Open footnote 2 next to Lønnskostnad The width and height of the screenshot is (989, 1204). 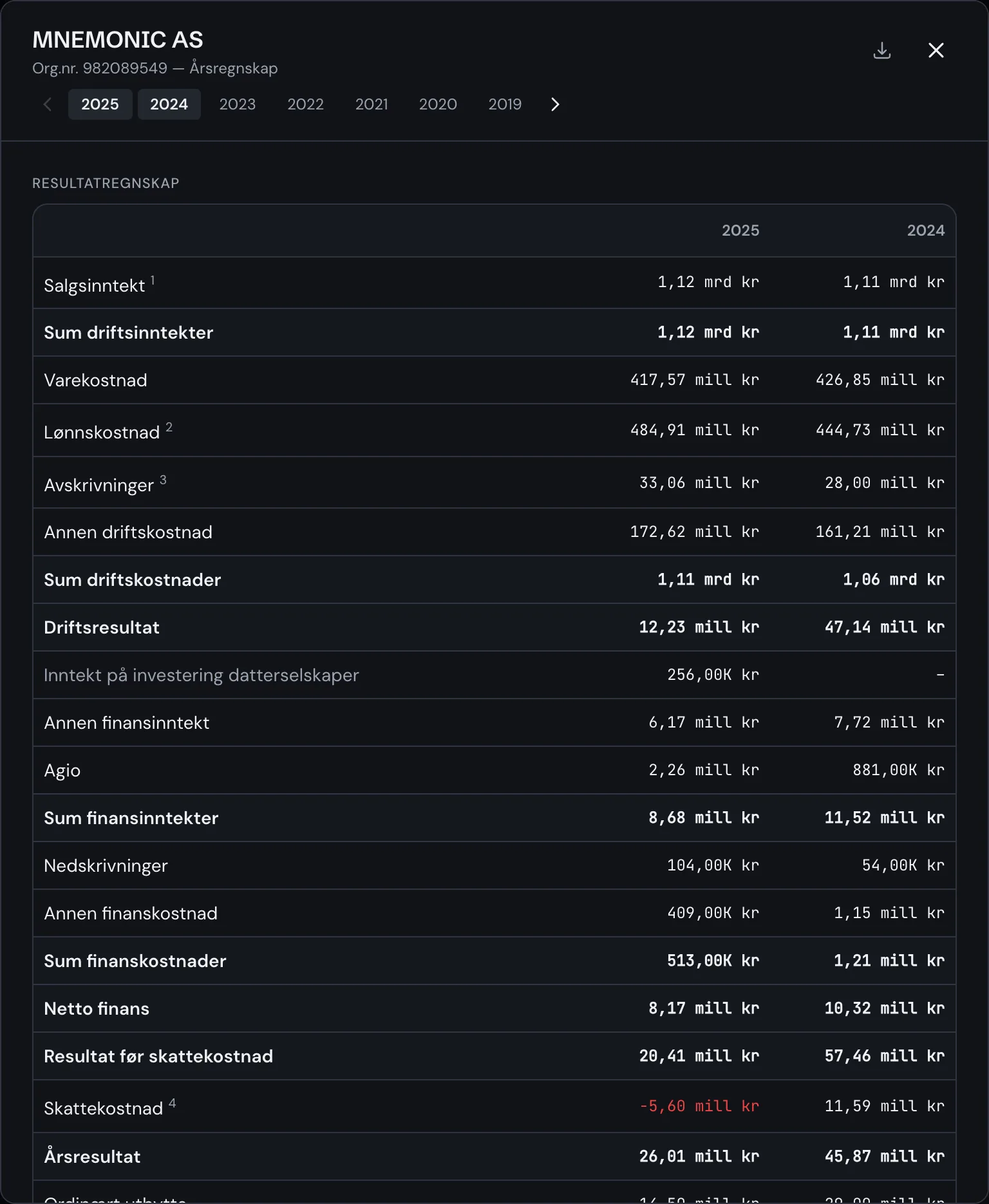coord(169,426)
